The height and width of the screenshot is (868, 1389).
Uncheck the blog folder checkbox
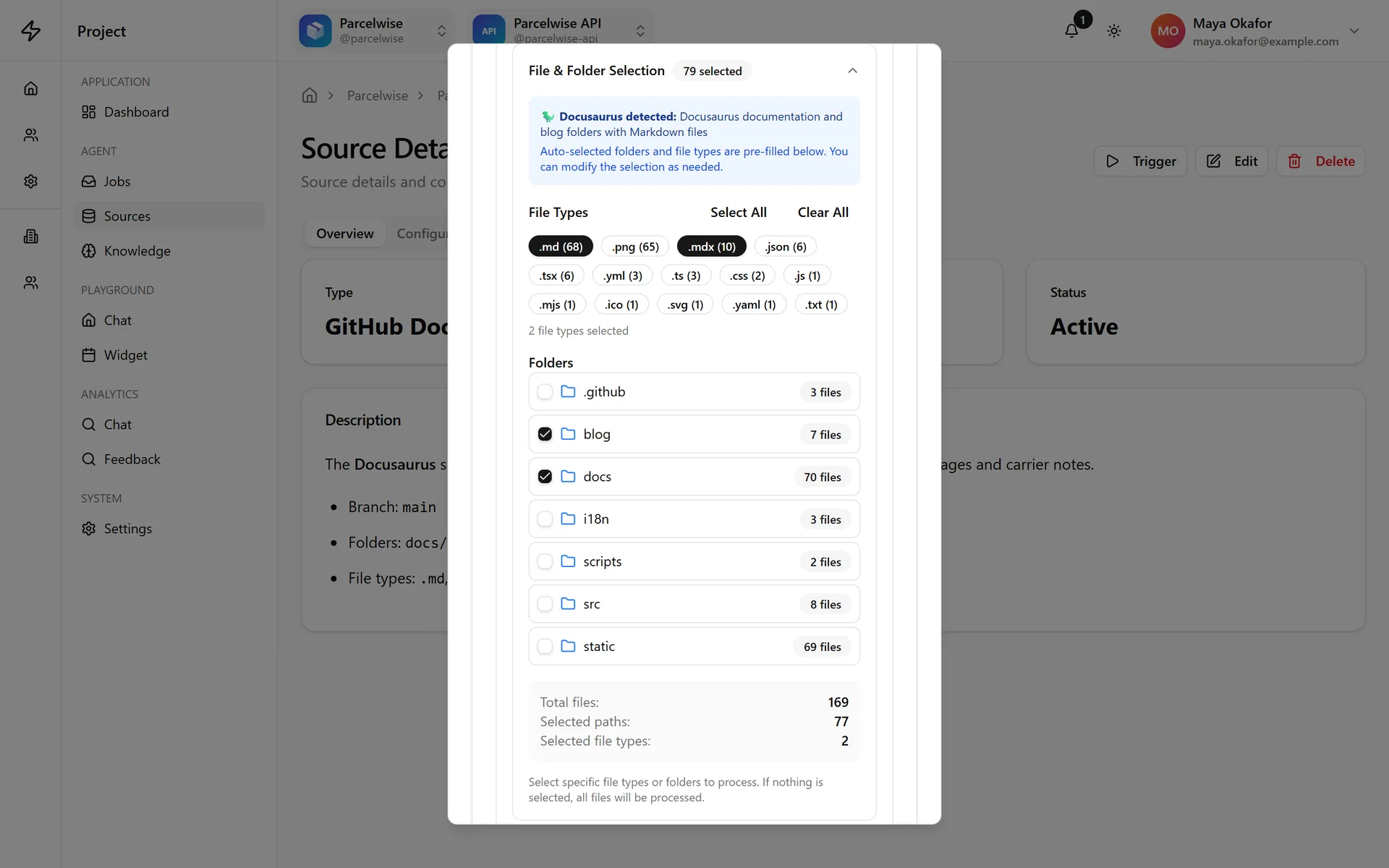coord(545,434)
